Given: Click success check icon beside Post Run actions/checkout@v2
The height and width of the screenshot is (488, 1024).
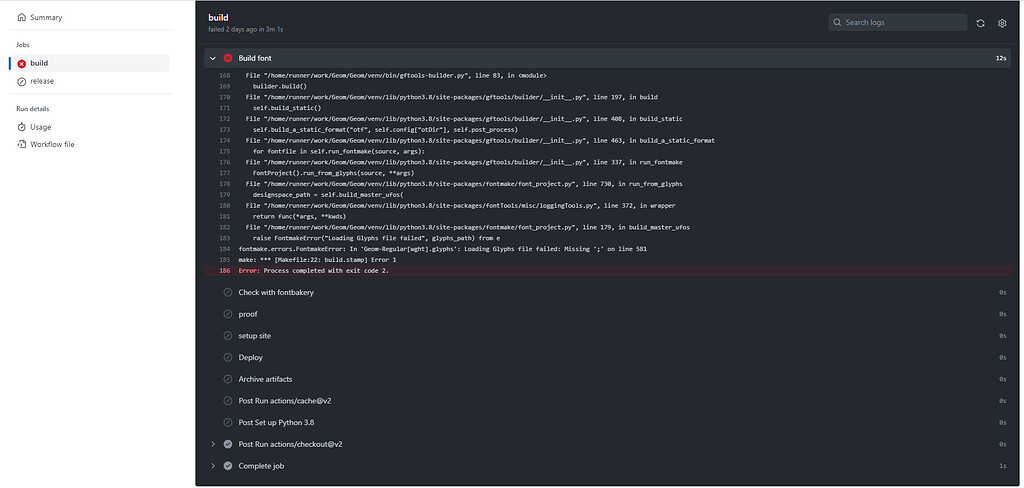Looking at the screenshot, I should pos(228,444).
